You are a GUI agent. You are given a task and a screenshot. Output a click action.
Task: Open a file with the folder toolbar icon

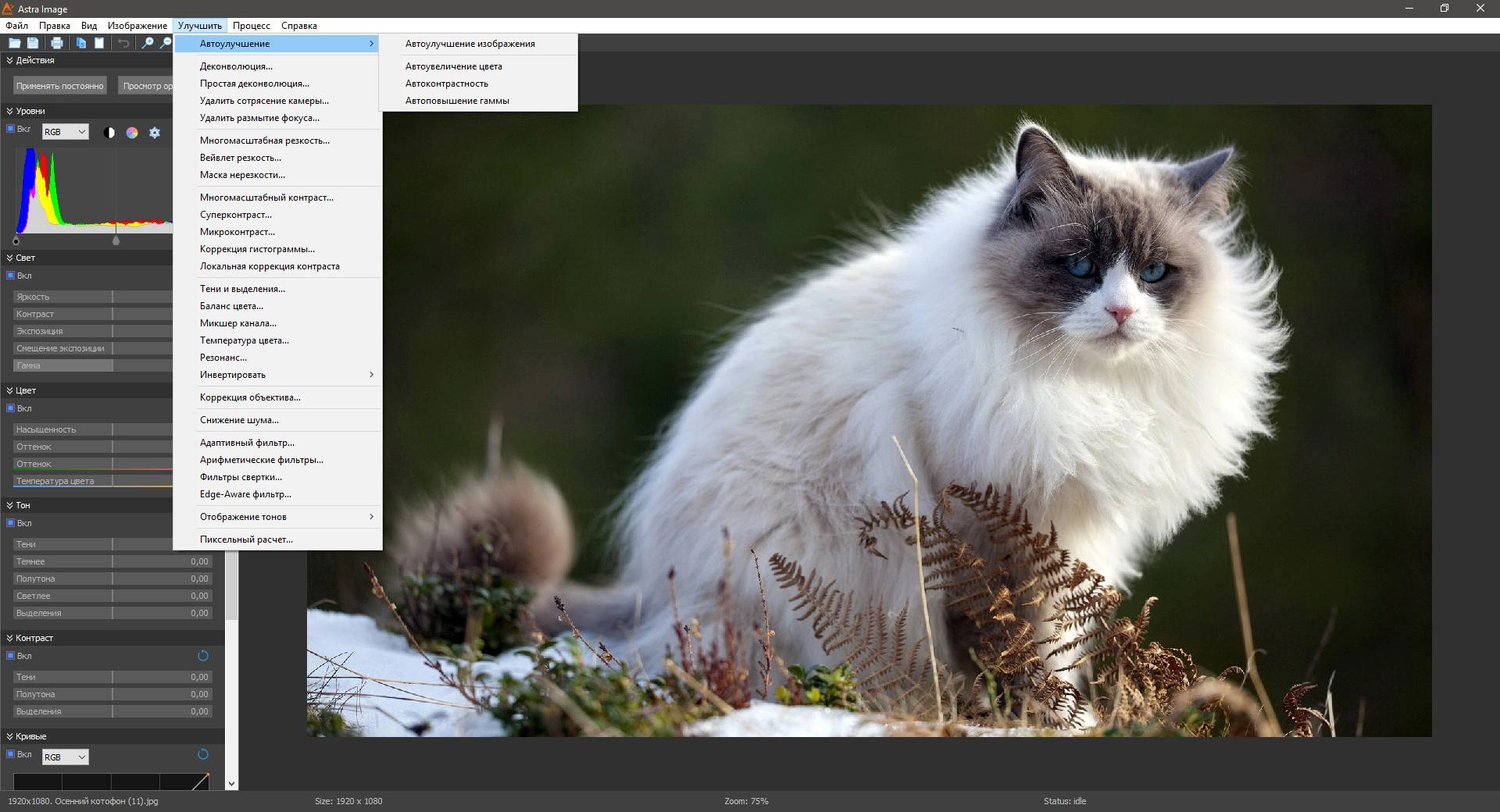tap(14, 43)
